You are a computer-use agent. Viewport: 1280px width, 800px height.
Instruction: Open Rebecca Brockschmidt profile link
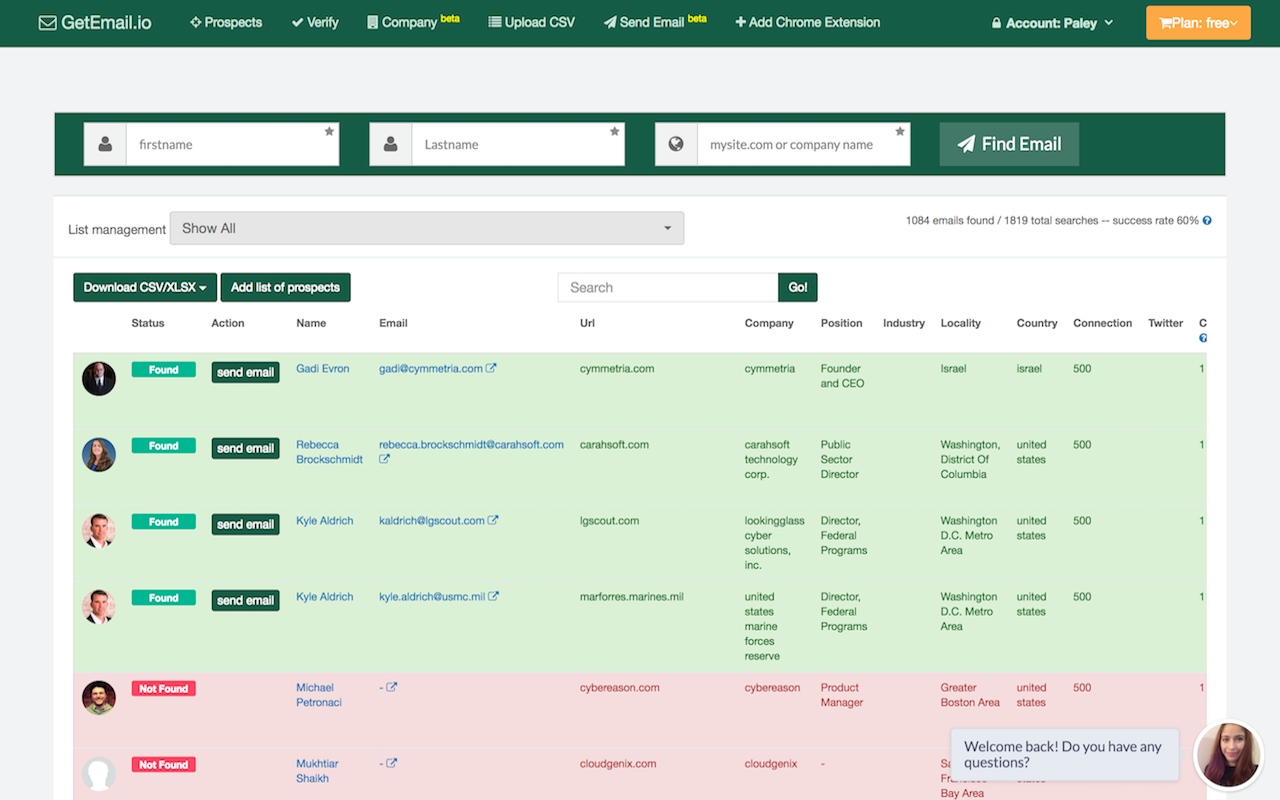[x=329, y=452]
